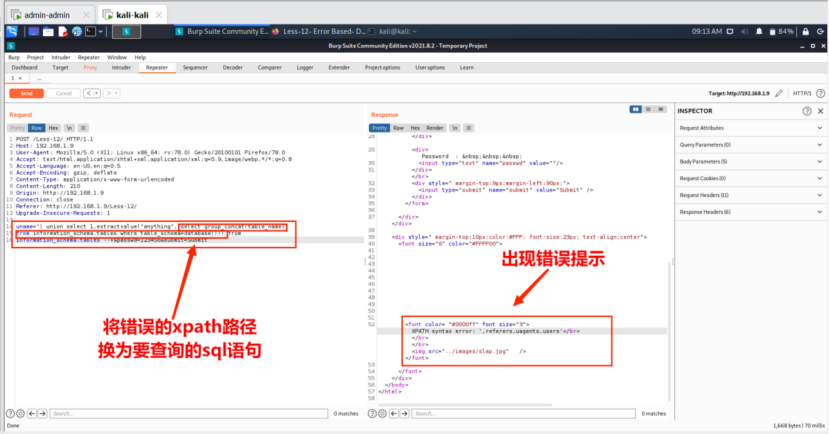
Task: Select Render view in the Response panel
Action: (x=435, y=128)
